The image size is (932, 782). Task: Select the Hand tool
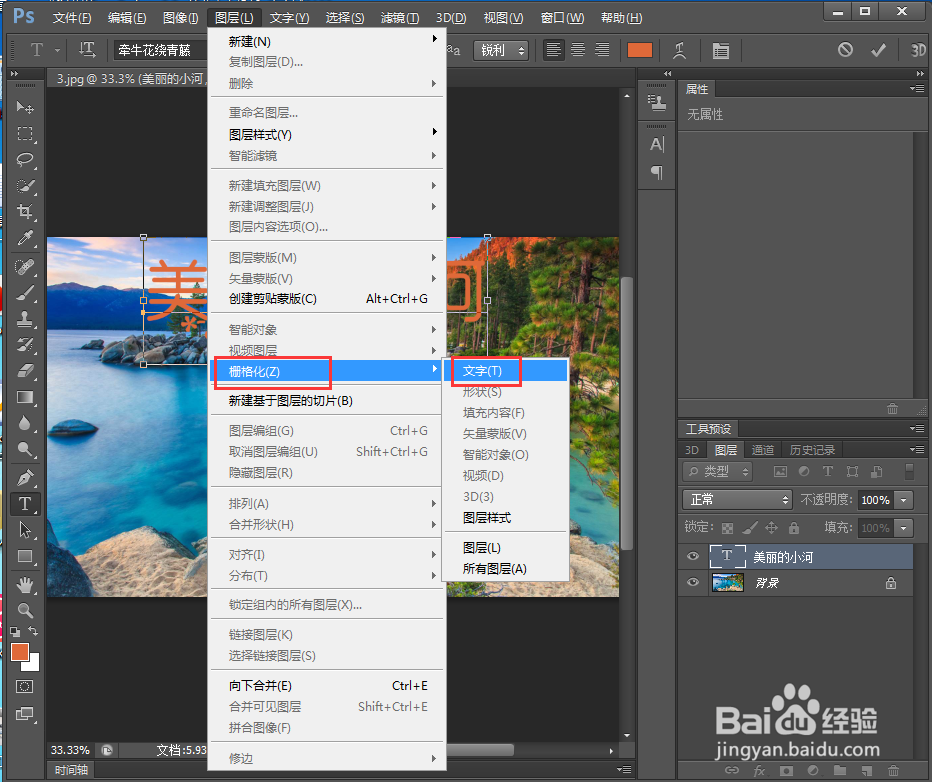[25, 585]
